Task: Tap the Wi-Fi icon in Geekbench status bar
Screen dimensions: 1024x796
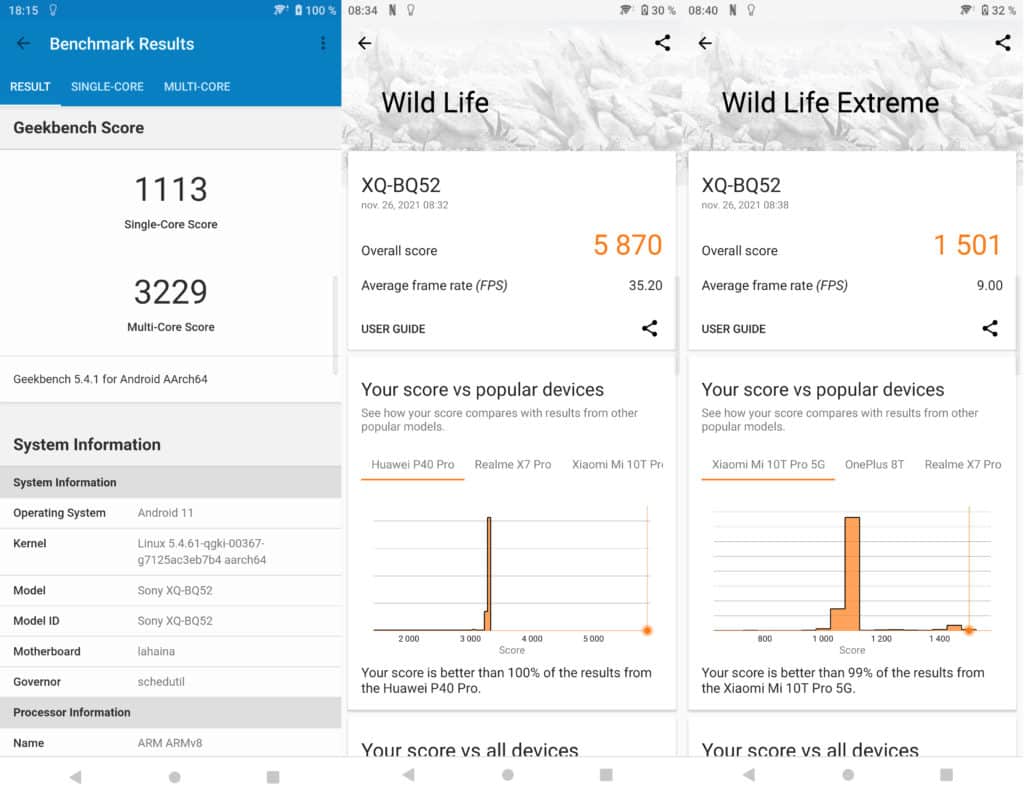Action: click(281, 10)
